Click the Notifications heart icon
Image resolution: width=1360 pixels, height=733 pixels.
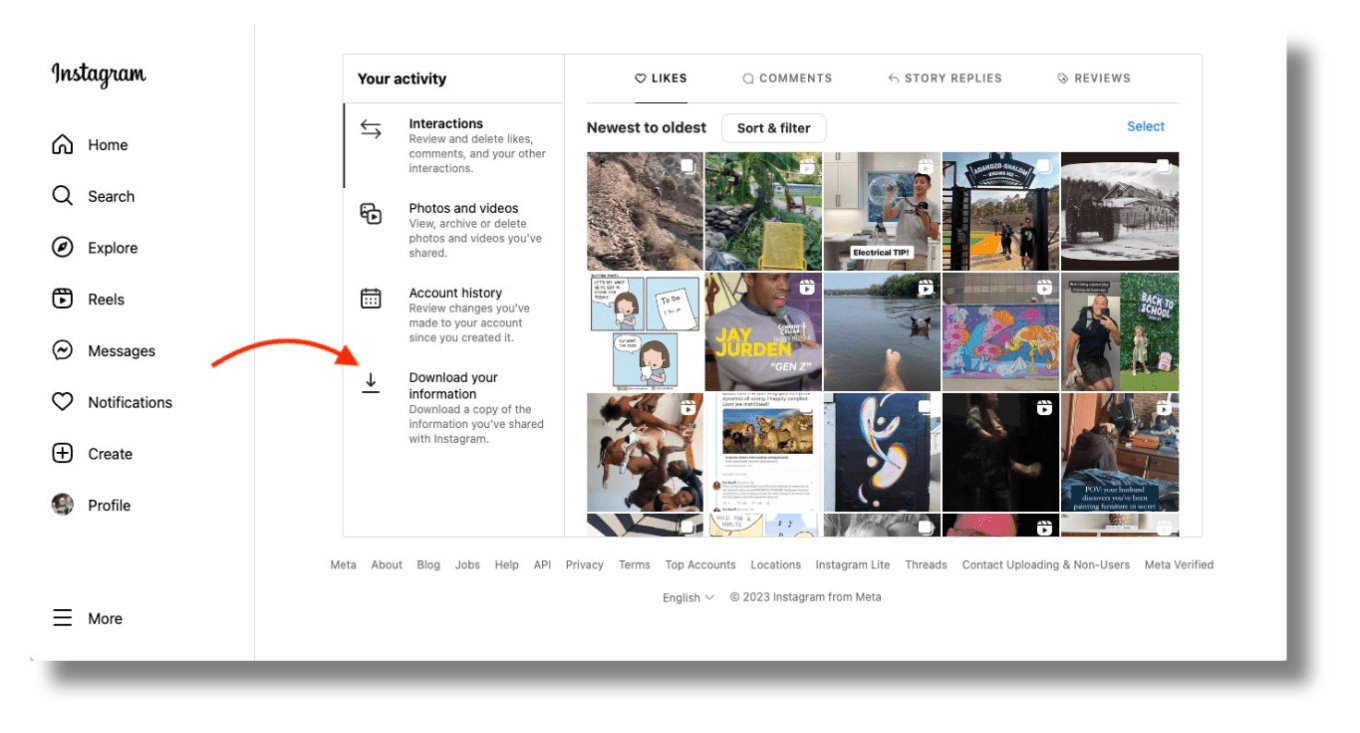click(62, 402)
